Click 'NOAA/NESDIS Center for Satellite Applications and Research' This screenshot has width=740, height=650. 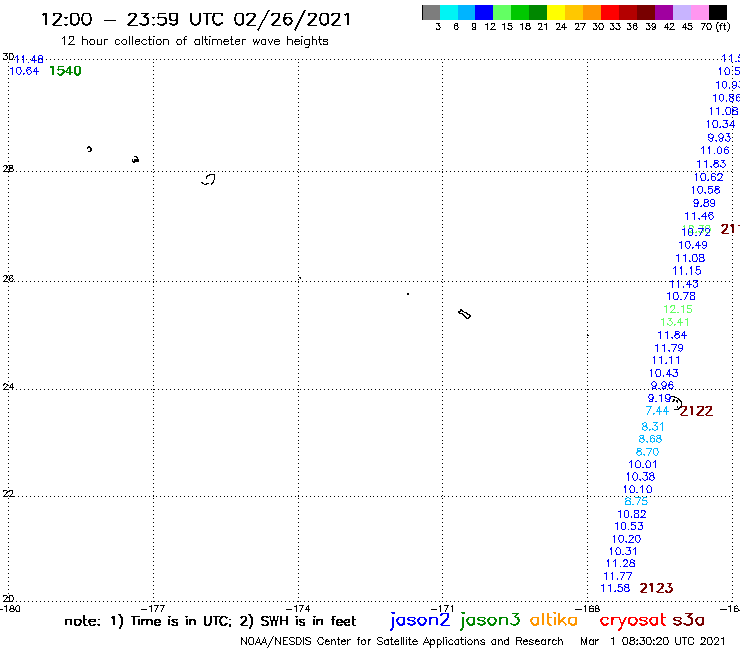402,642
